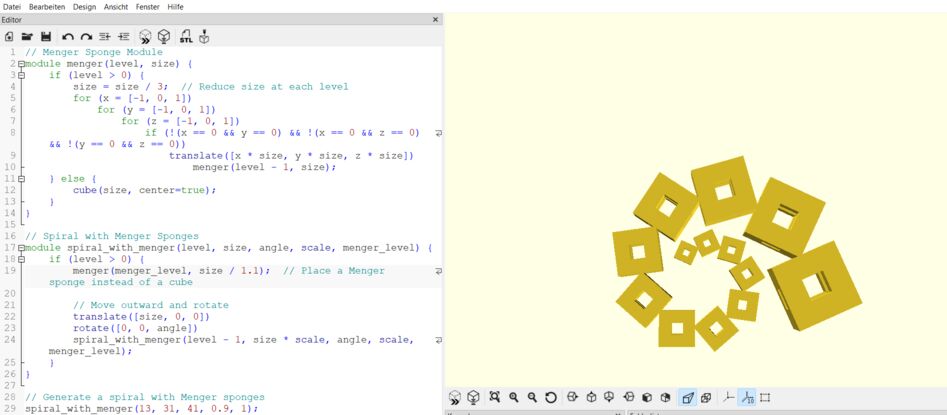Collapse the else block fold on line 11

coord(21,179)
